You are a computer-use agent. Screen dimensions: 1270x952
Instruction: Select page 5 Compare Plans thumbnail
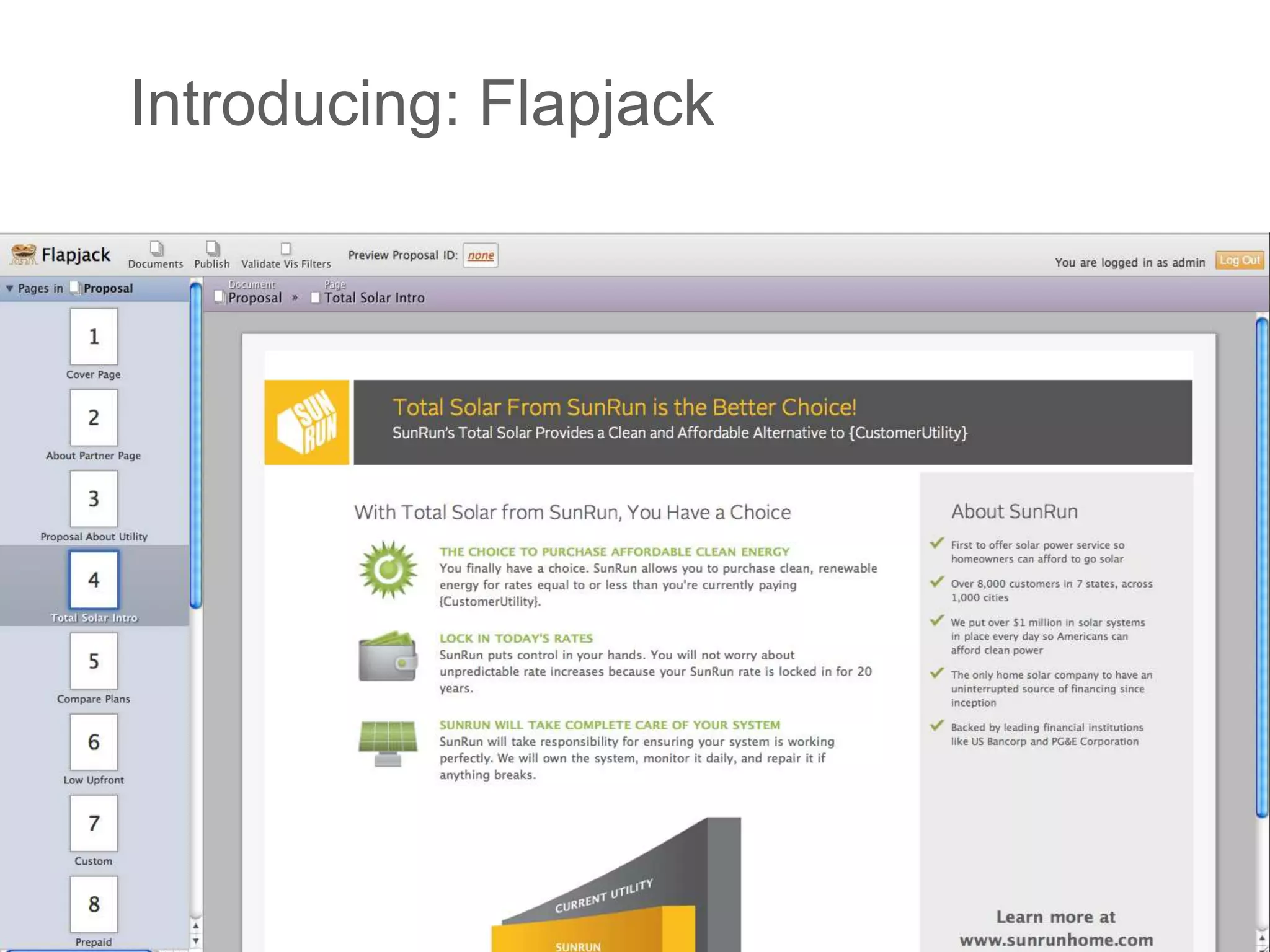(94, 661)
